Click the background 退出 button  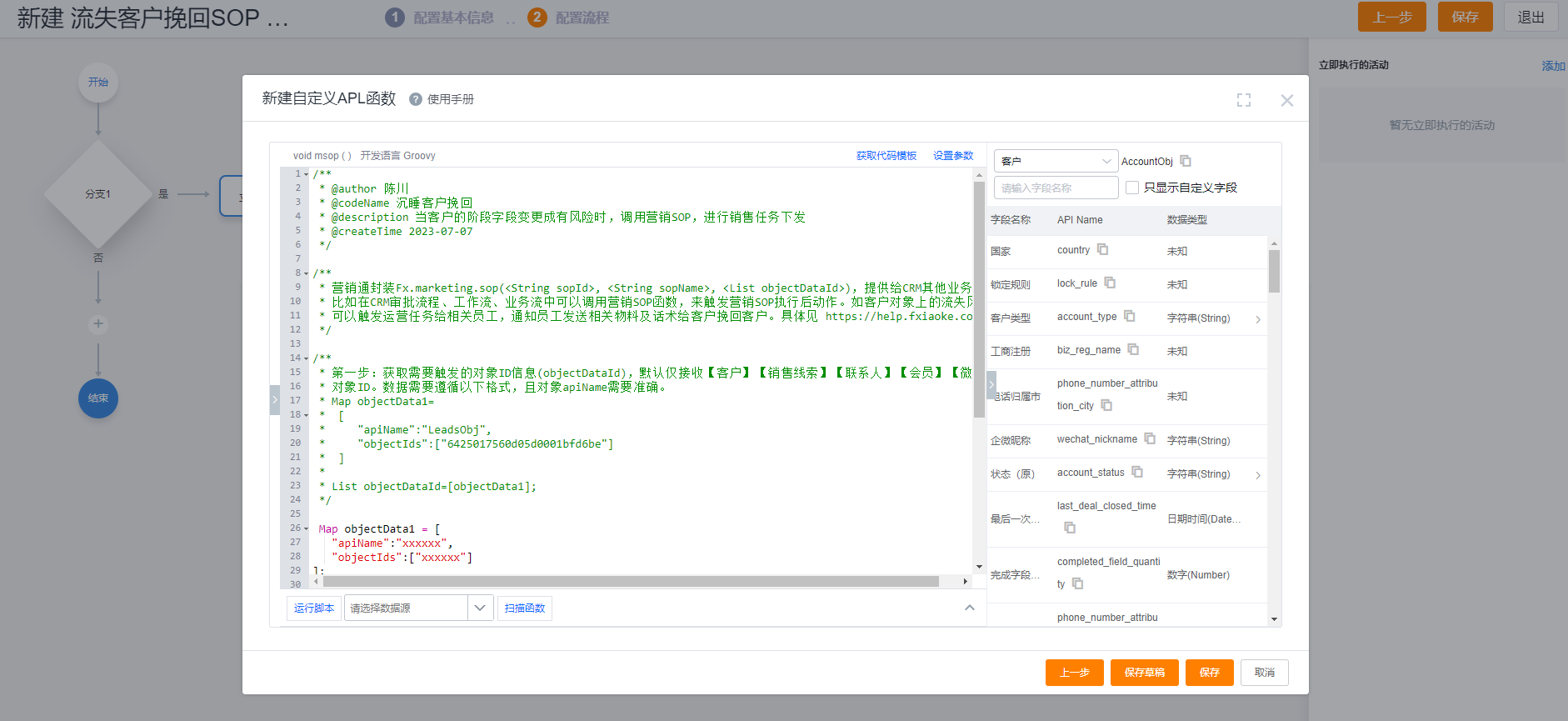1531,17
